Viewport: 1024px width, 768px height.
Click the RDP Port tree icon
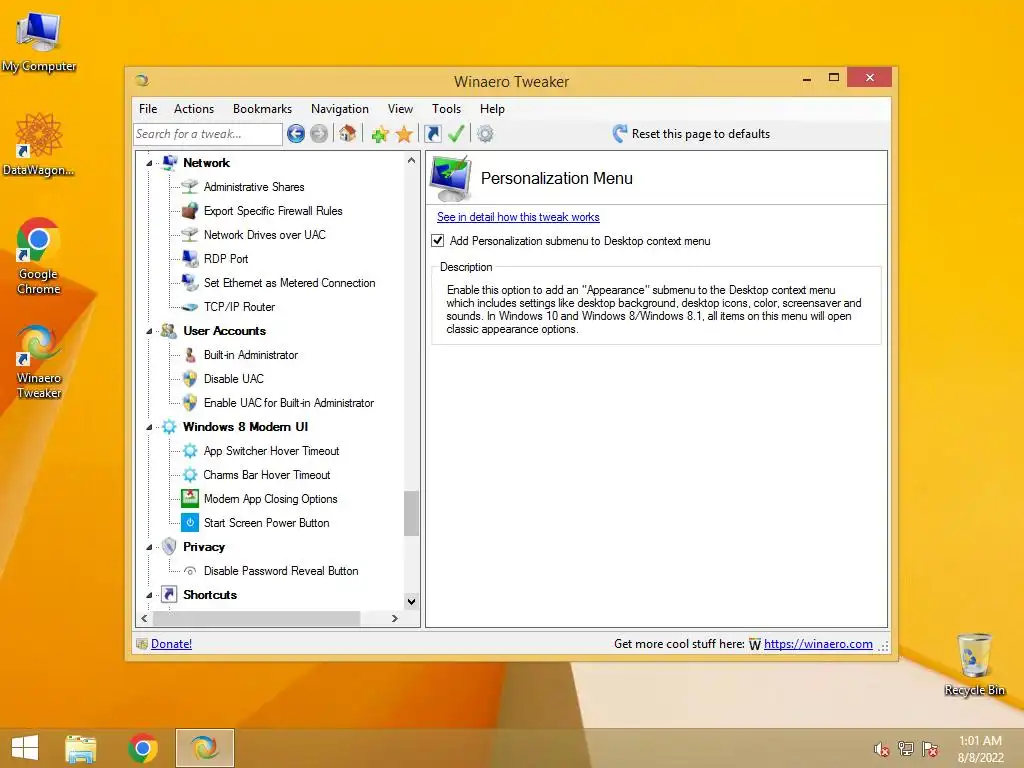(x=189, y=259)
